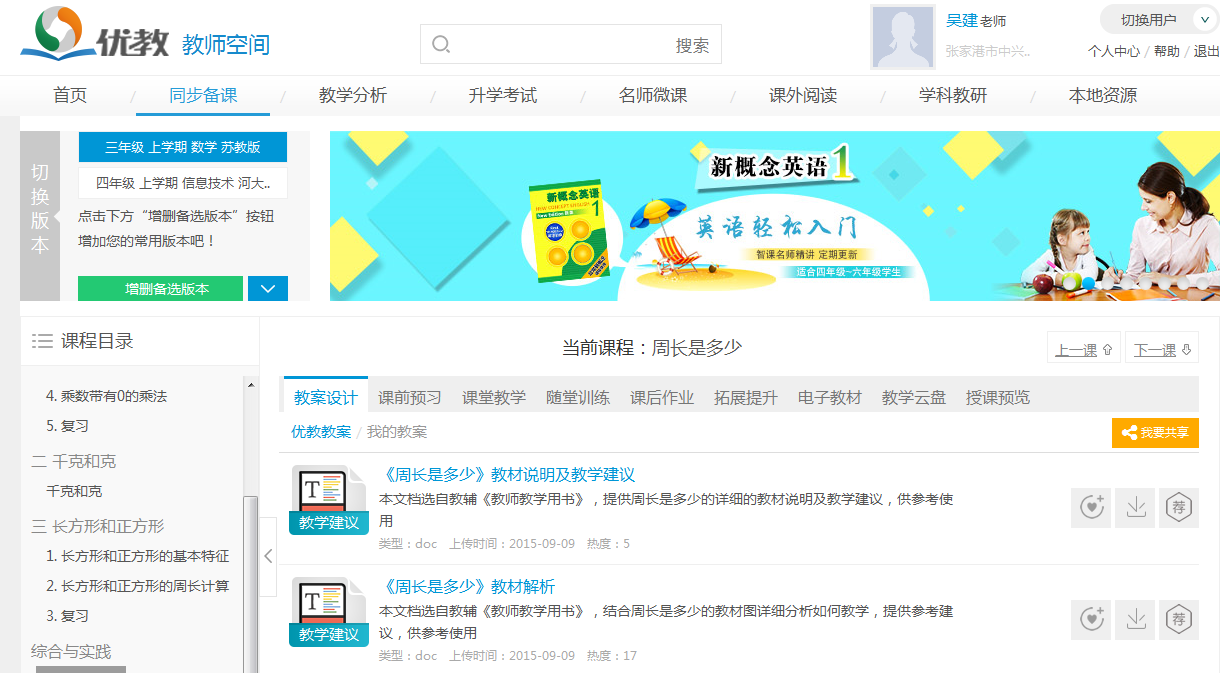This screenshot has width=1220, height=673.
Task: Expand the blue version dropdown arrow button
Action: (267, 289)
